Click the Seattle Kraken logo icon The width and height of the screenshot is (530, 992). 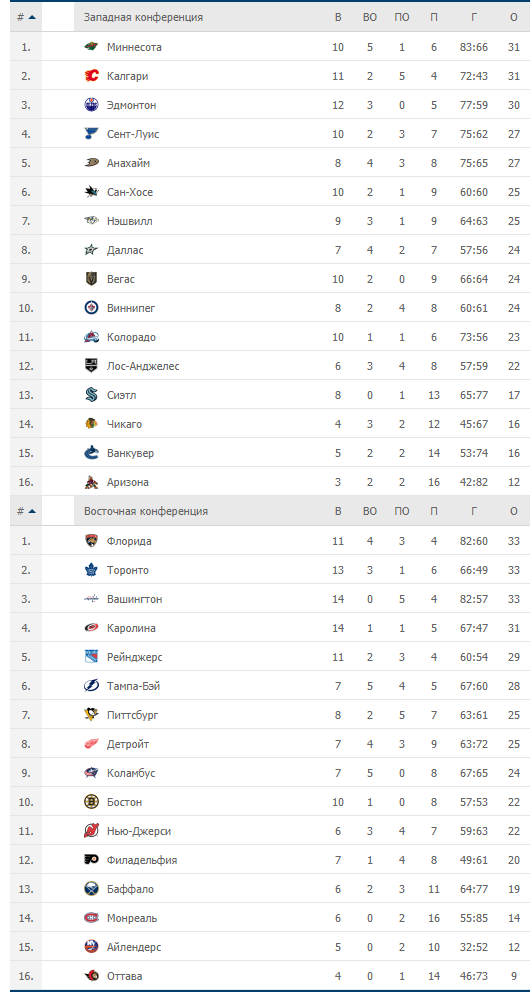(x=92, y=395)
